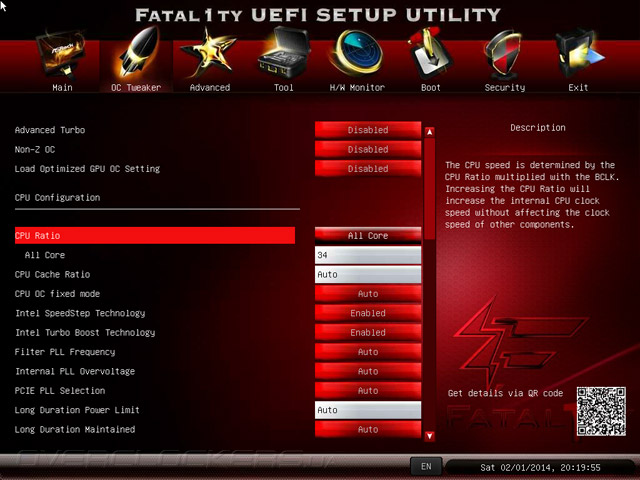Viewport: 640px width, 480px height.
Task: Switch to the Exit tab label
Action: (578, 87)
